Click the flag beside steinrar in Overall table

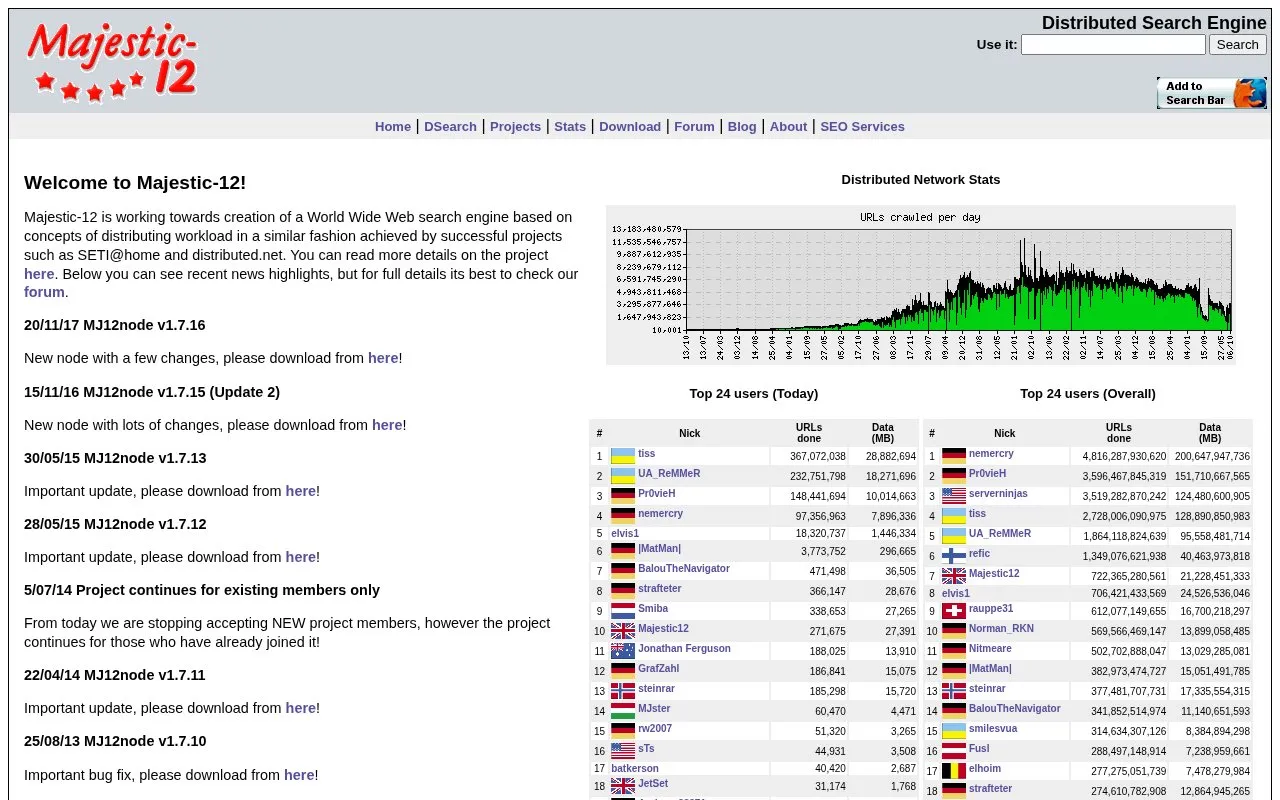pyautogui.click(x=954, y=691)
